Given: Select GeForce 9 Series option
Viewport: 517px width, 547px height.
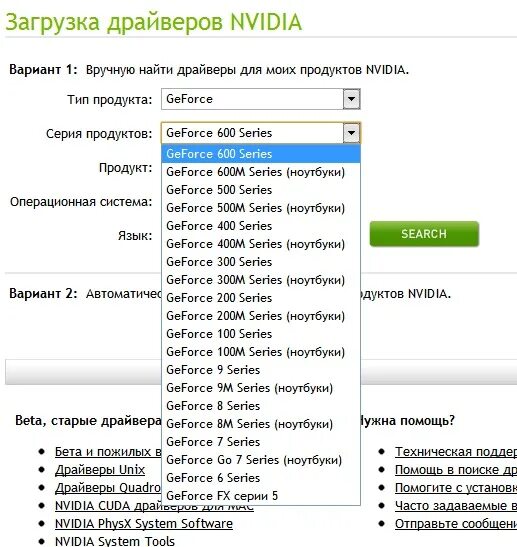Looking at the screenshot, I should pos(261,370).
